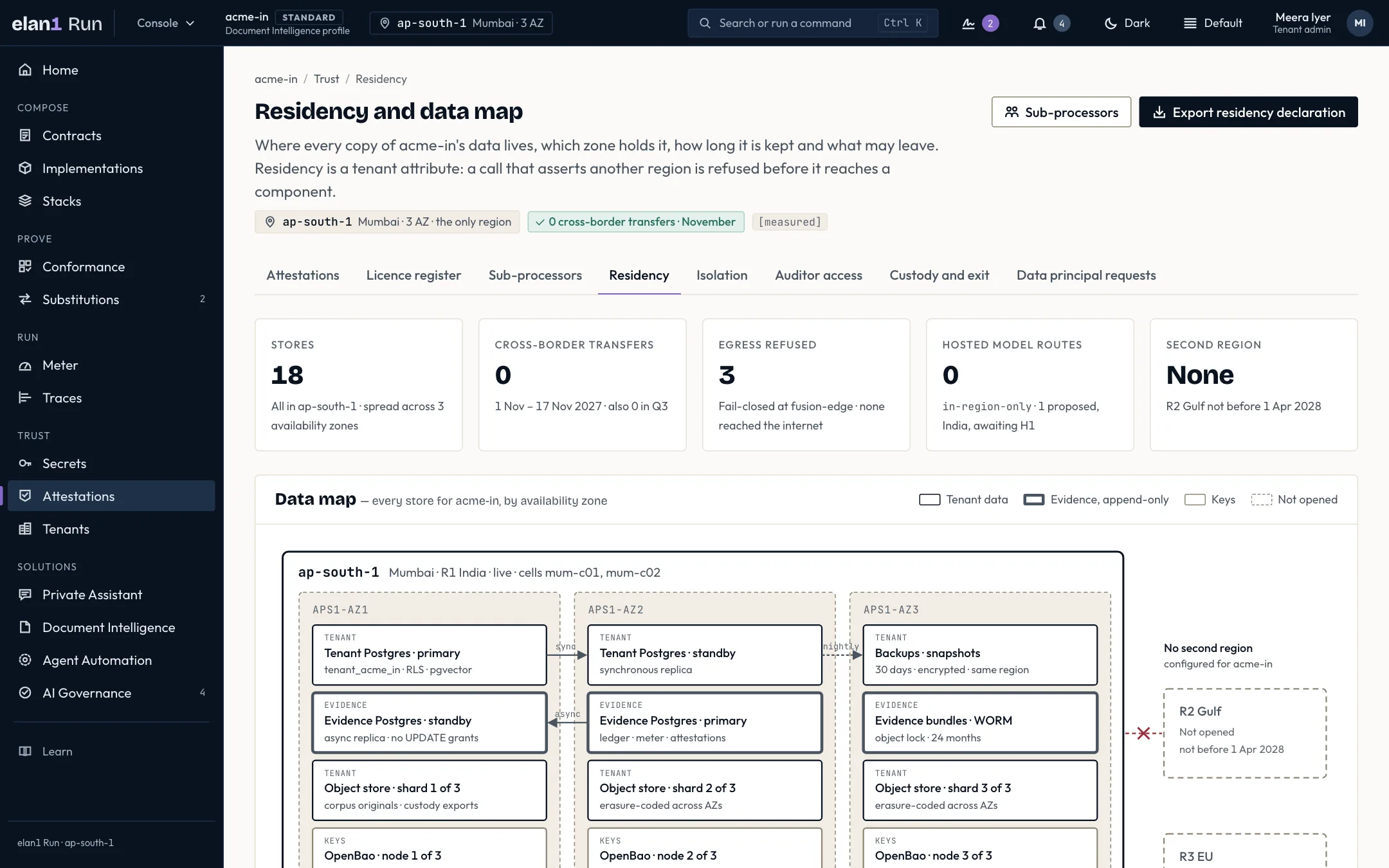Open Stacks in sidebar
Screen dimensions: 1389x868
point(111,201)
